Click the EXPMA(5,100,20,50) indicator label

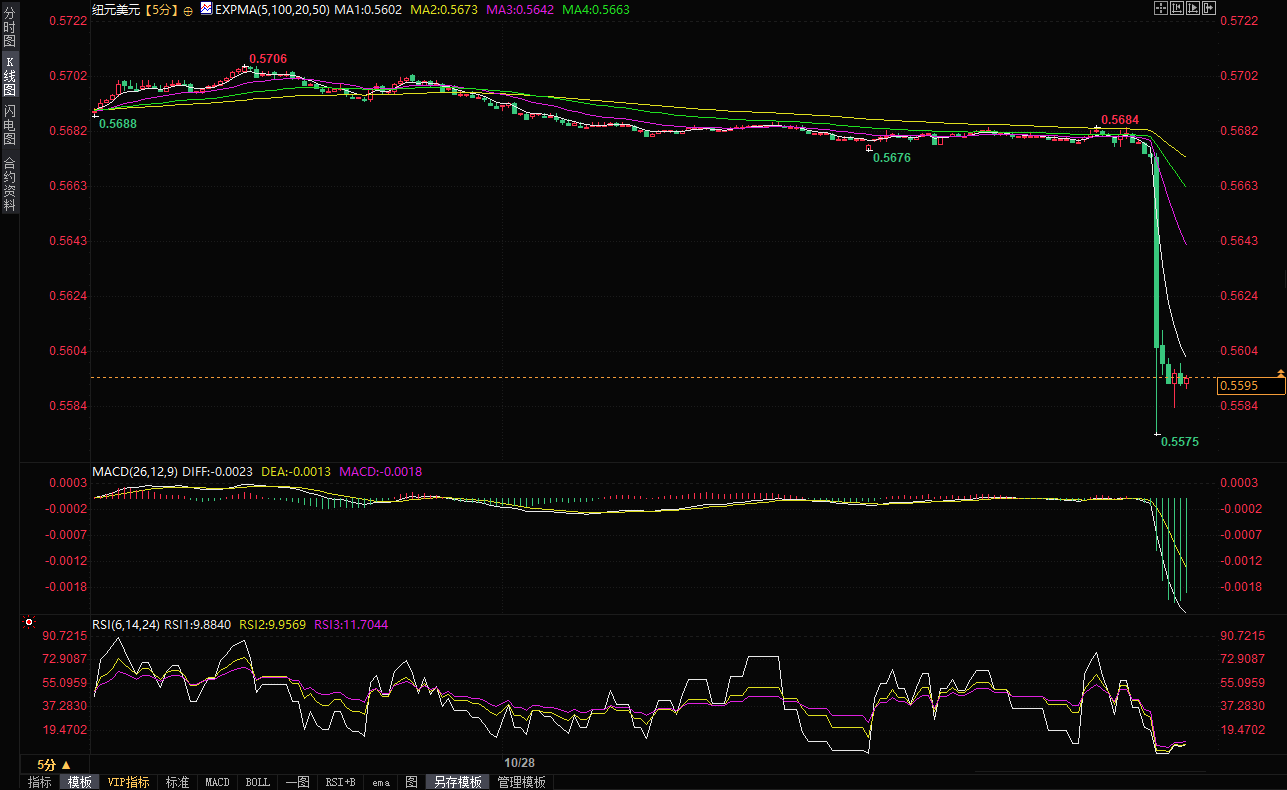pyautogui.click(x=274, y=9)
